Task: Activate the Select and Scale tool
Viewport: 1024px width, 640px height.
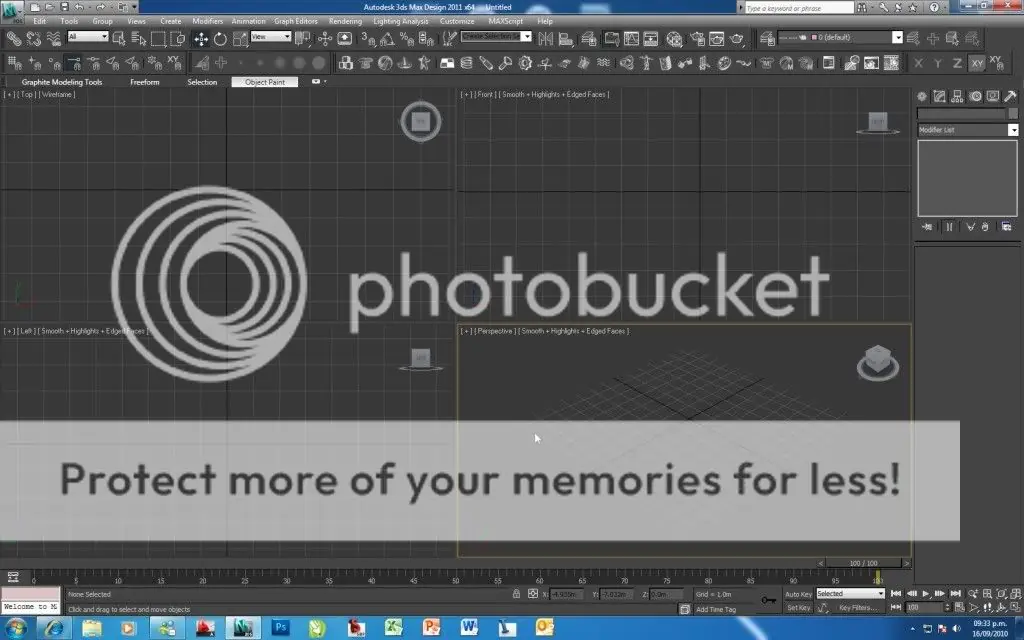Action: click(240, 39)
